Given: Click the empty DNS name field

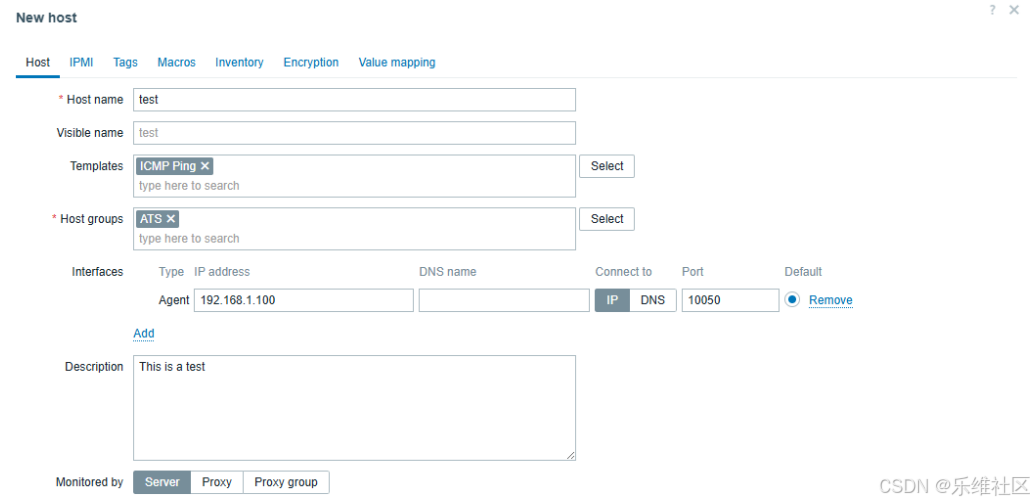Looking at the screenshot, I should coord(504,300).
